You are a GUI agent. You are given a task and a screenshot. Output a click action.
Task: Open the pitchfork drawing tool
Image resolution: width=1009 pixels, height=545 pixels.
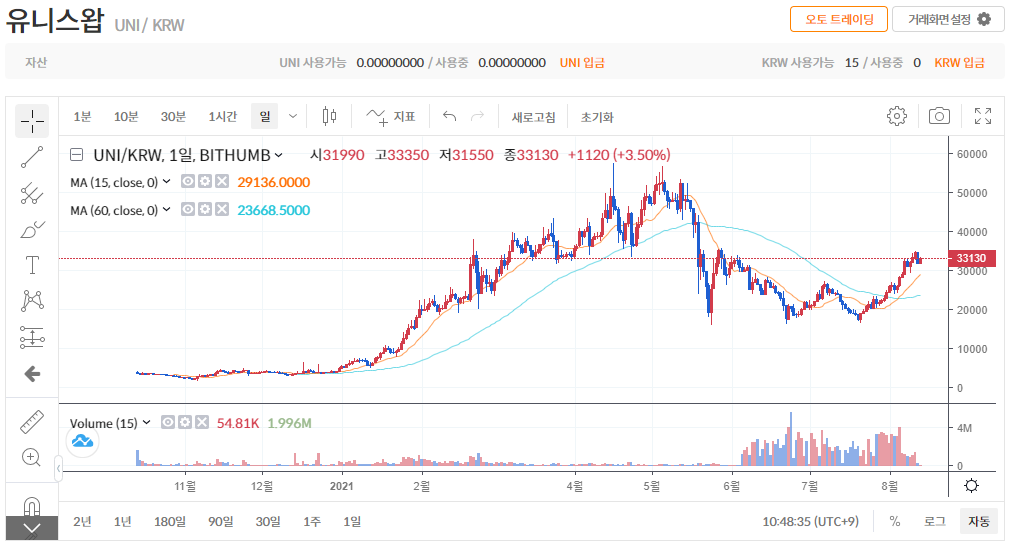coord(32,193)
